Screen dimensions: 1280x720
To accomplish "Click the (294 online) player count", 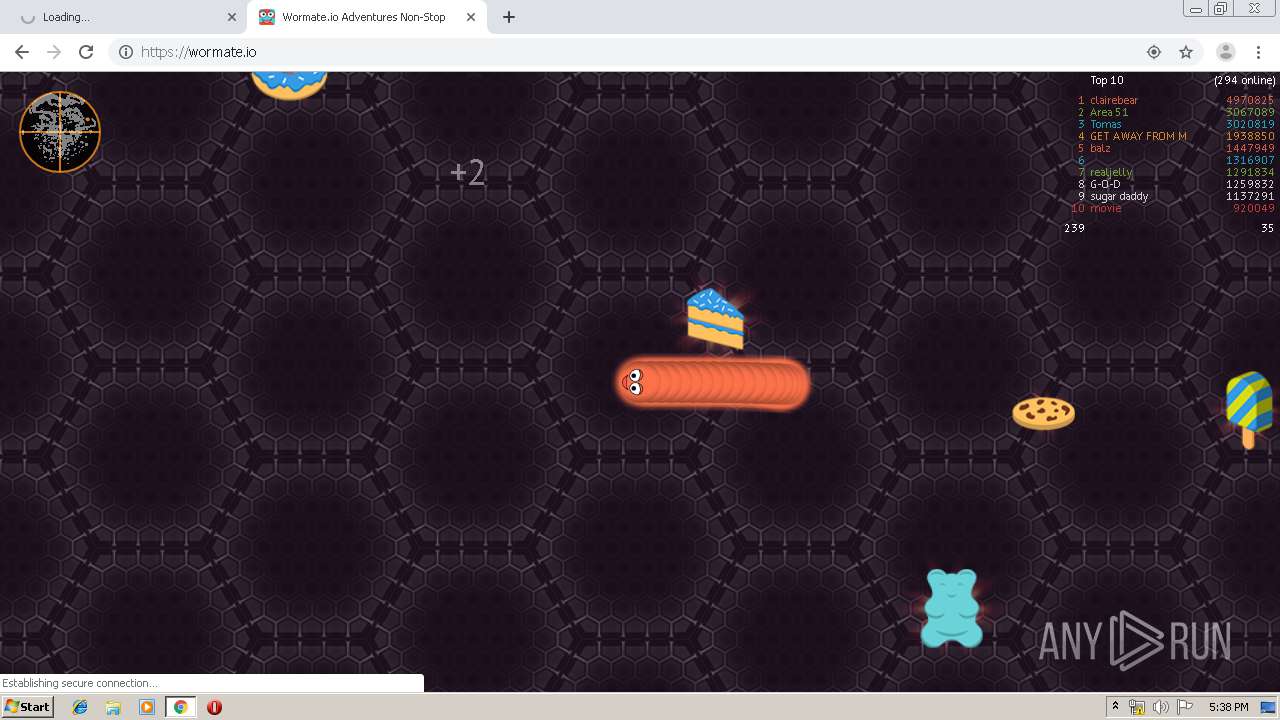I will pos(1245,80).
